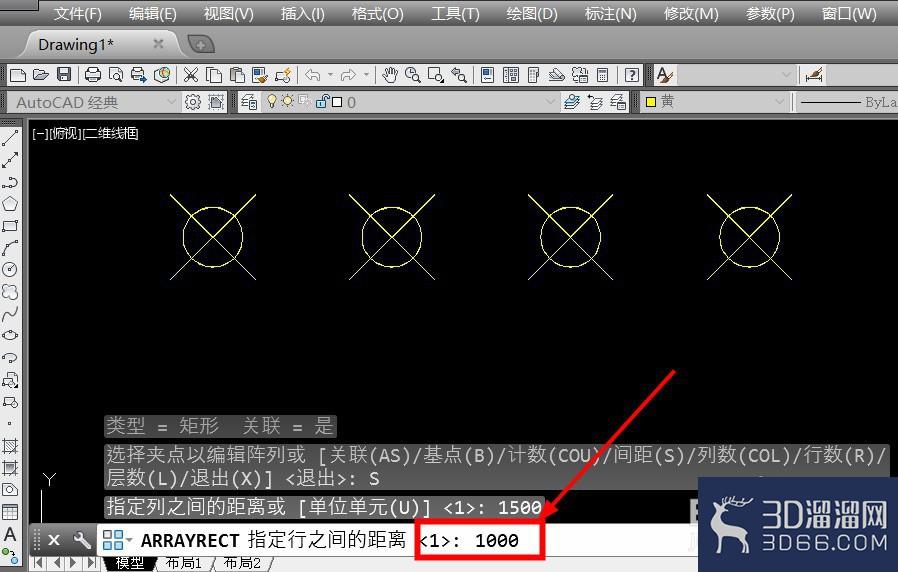Select the Drawing1* file tab
Image resolution: width=898 pixels, height=572 pixels.
[x=76, y=44]
